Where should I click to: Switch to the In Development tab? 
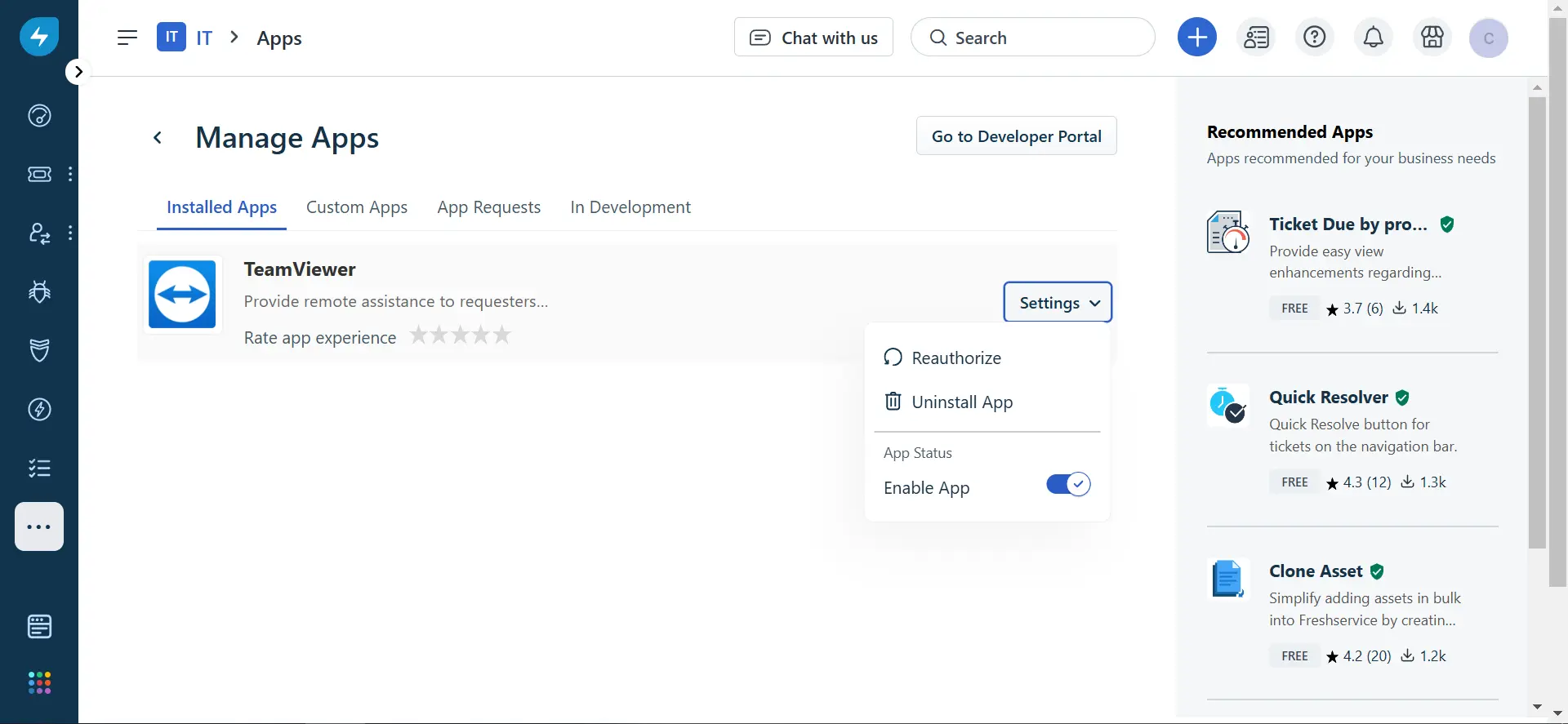pos(630,207)
